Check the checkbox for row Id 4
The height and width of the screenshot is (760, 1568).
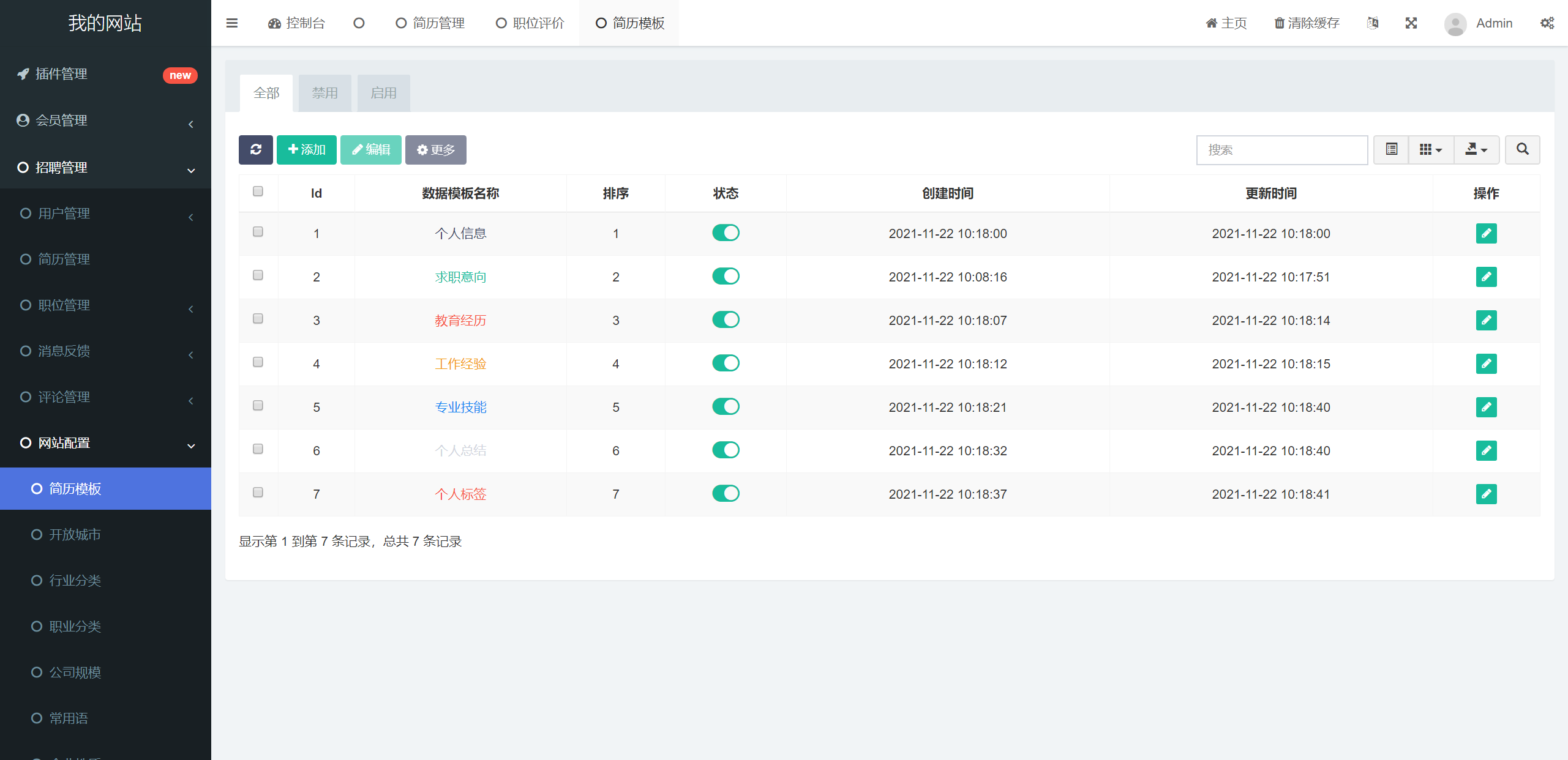click(258, 362)
